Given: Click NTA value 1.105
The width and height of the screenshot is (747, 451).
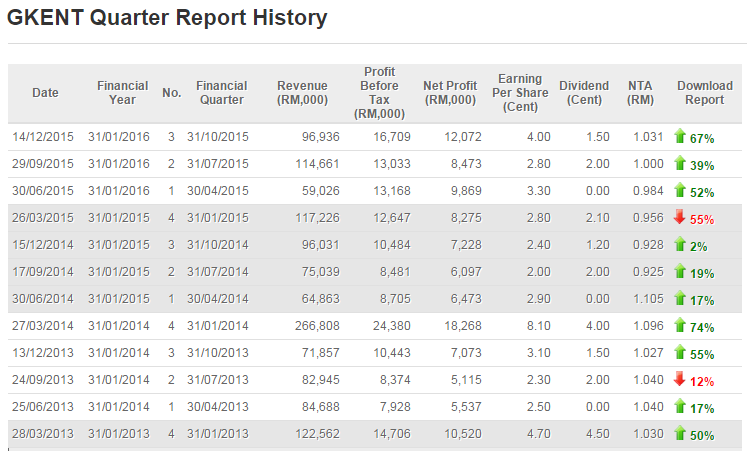Looking at the screenshot, I should 648,299.
